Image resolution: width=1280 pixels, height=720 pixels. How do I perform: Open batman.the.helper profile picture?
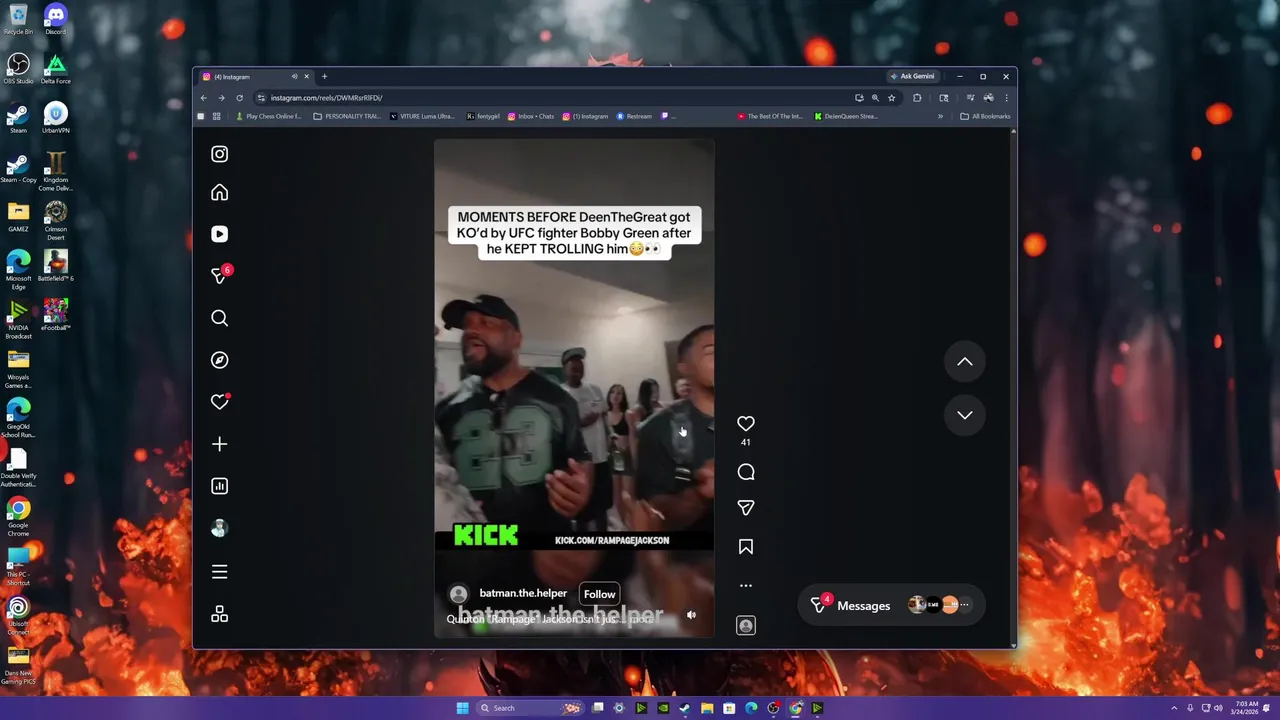[459, 594]
